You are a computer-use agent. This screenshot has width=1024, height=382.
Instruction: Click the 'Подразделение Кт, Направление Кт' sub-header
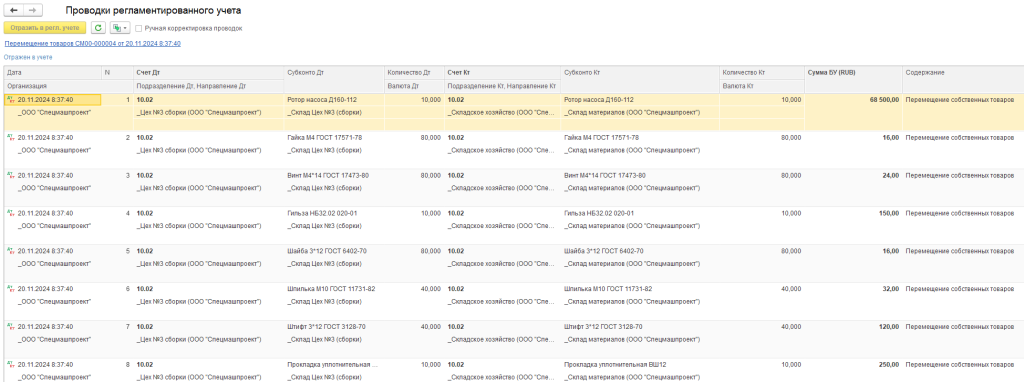[x=502, y=86]
